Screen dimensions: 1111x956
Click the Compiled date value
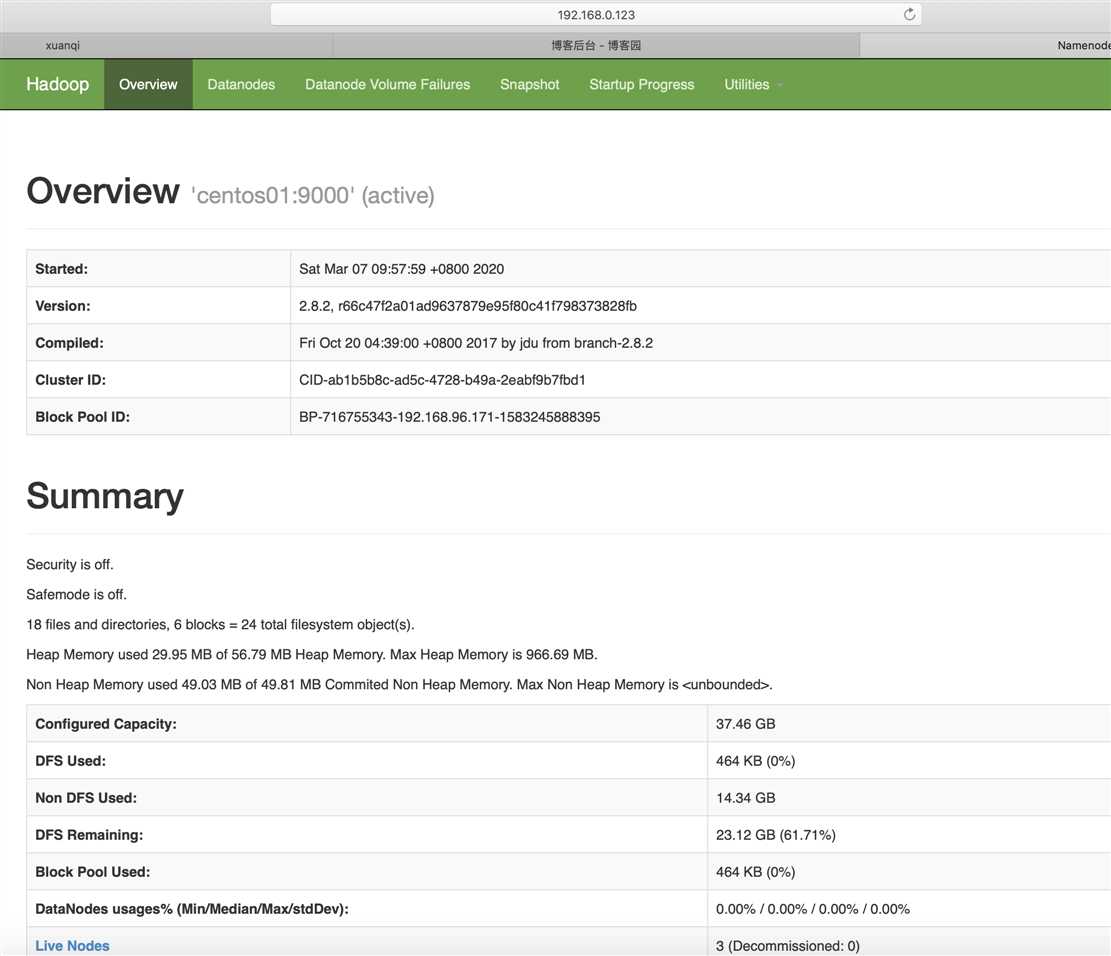(476, 343)
